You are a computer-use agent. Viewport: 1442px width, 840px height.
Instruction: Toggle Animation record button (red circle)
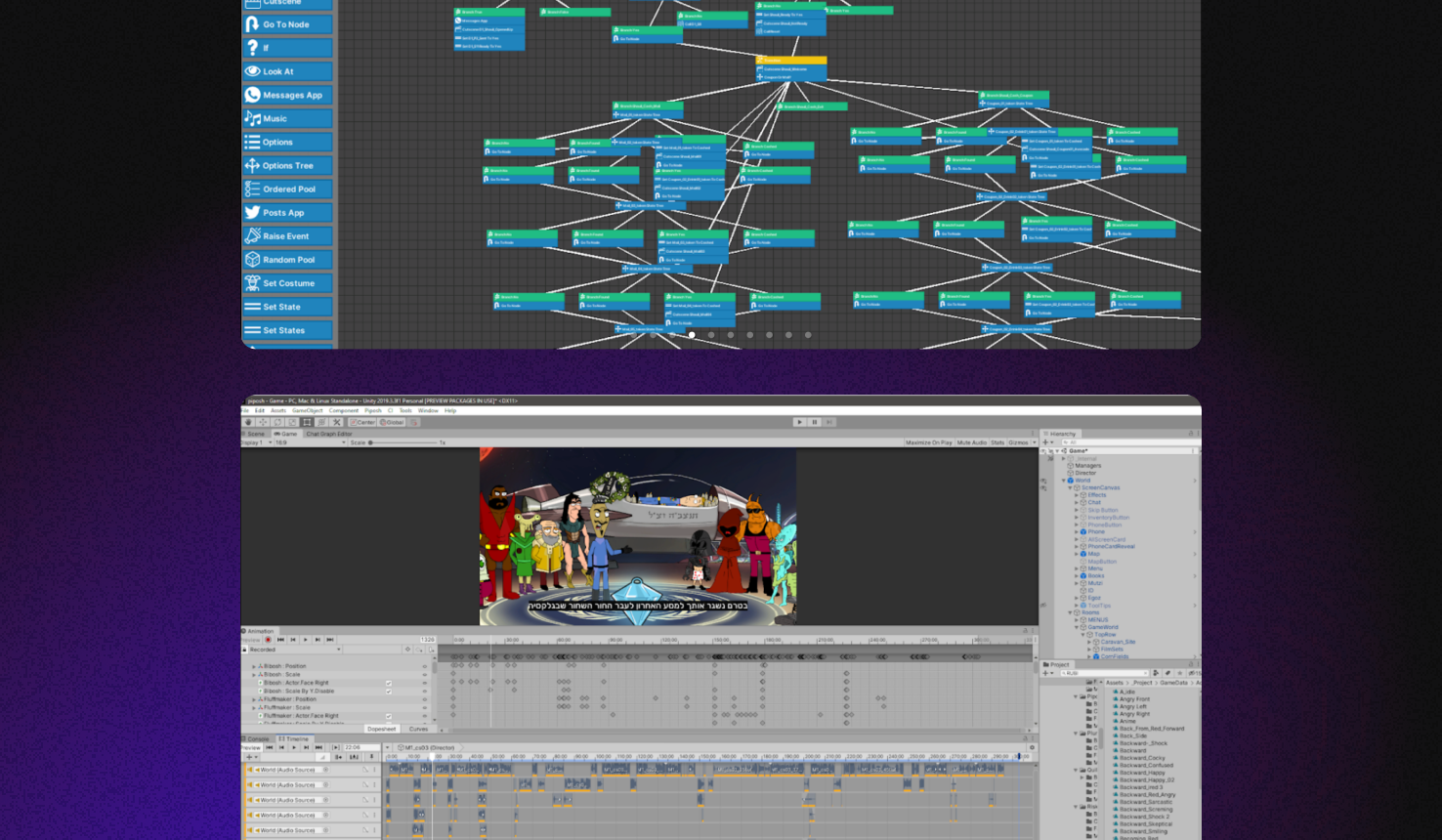[268, 640]
